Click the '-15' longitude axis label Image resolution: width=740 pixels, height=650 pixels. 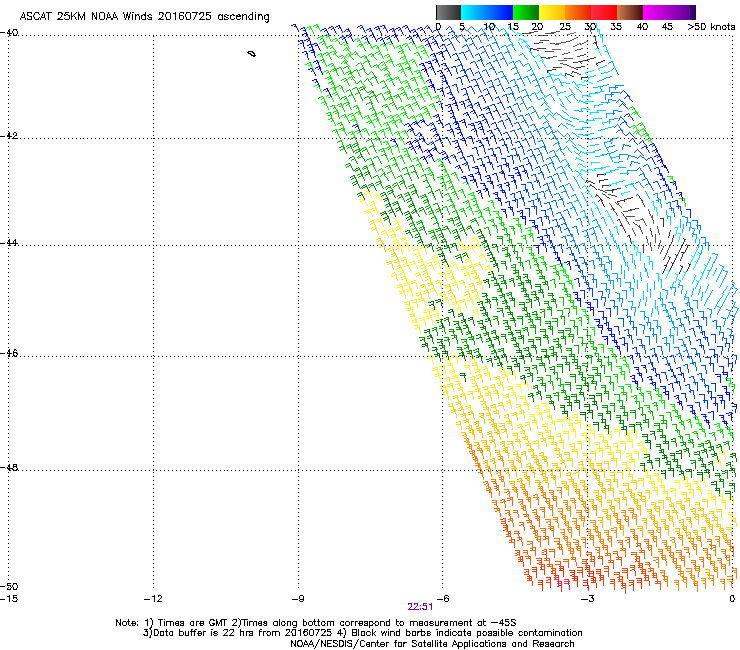[9, 599]
